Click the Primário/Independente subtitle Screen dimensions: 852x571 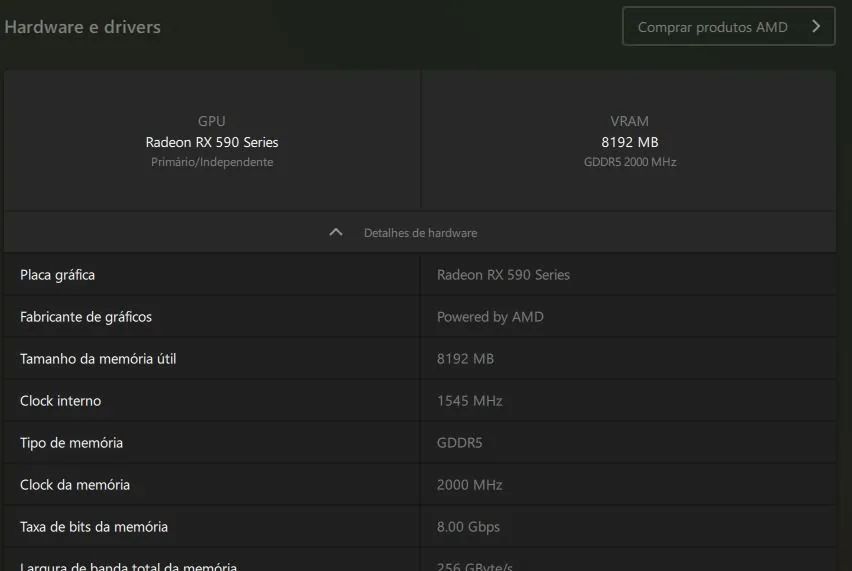pos(212,162)
